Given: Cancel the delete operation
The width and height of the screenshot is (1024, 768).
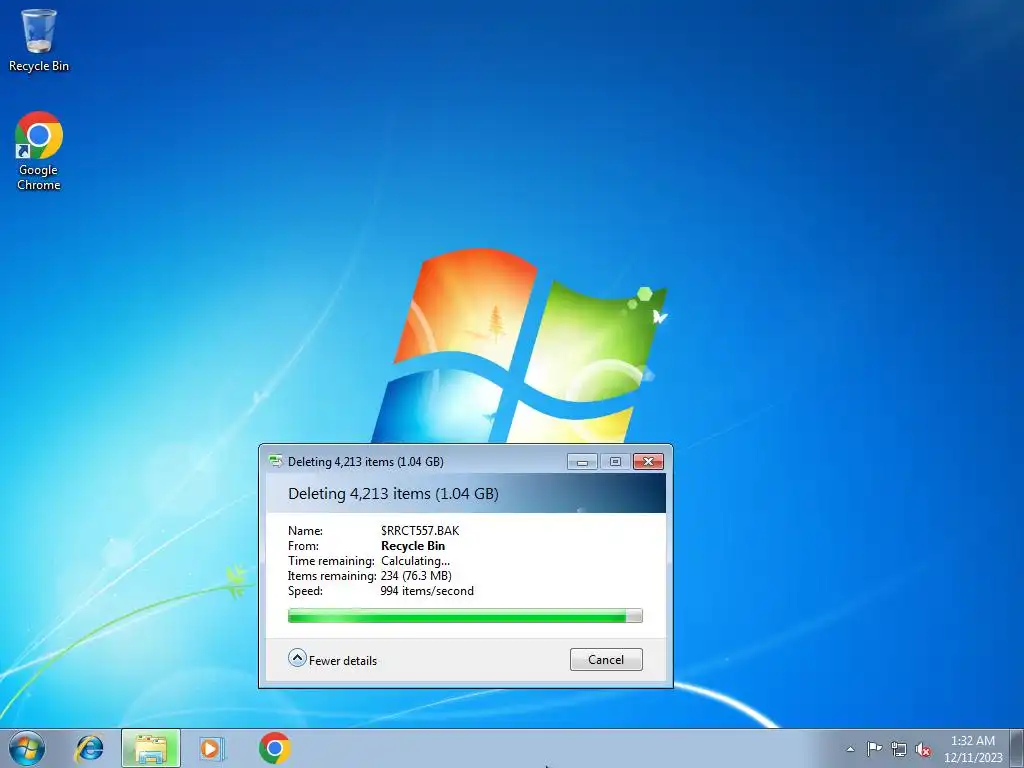Looking at the screenshot, I should pyautogui.click(x=606, y=660).
